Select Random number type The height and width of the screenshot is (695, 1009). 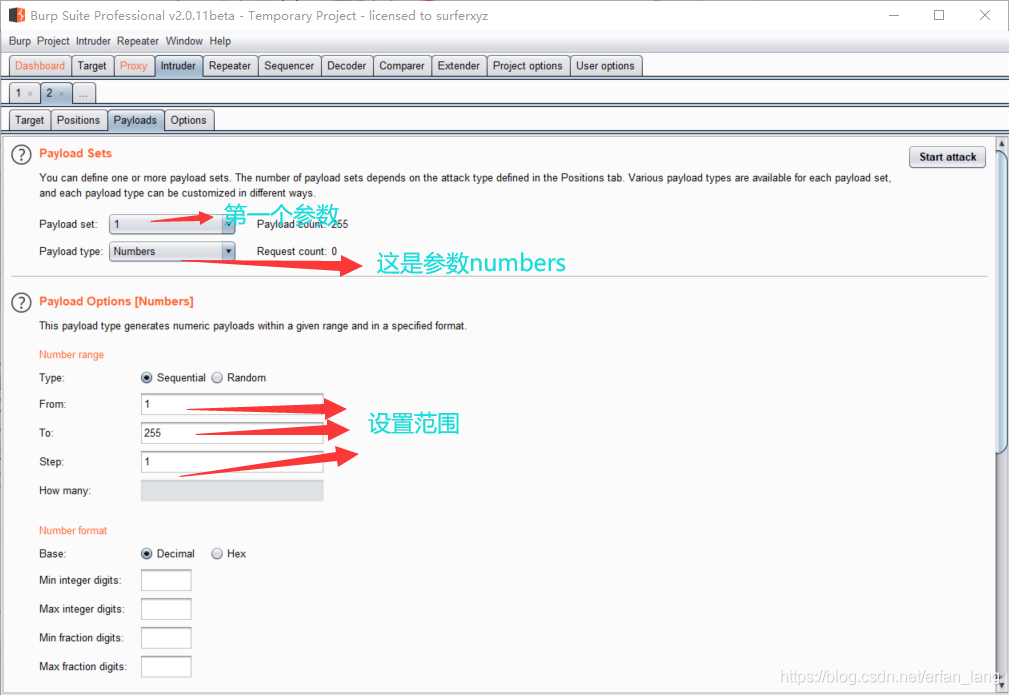pos(217,378)
